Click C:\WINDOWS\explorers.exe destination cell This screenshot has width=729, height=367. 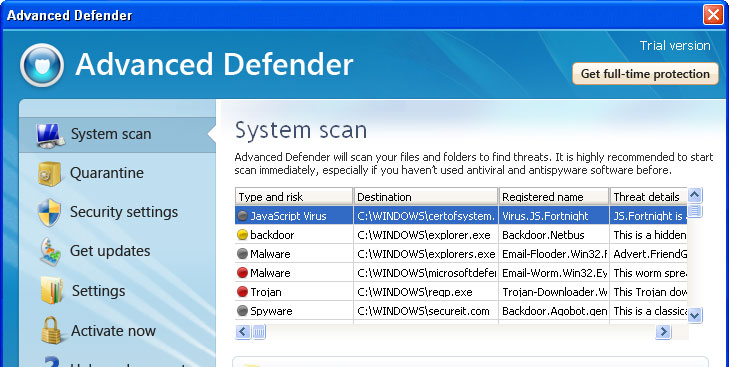[426, 254]
